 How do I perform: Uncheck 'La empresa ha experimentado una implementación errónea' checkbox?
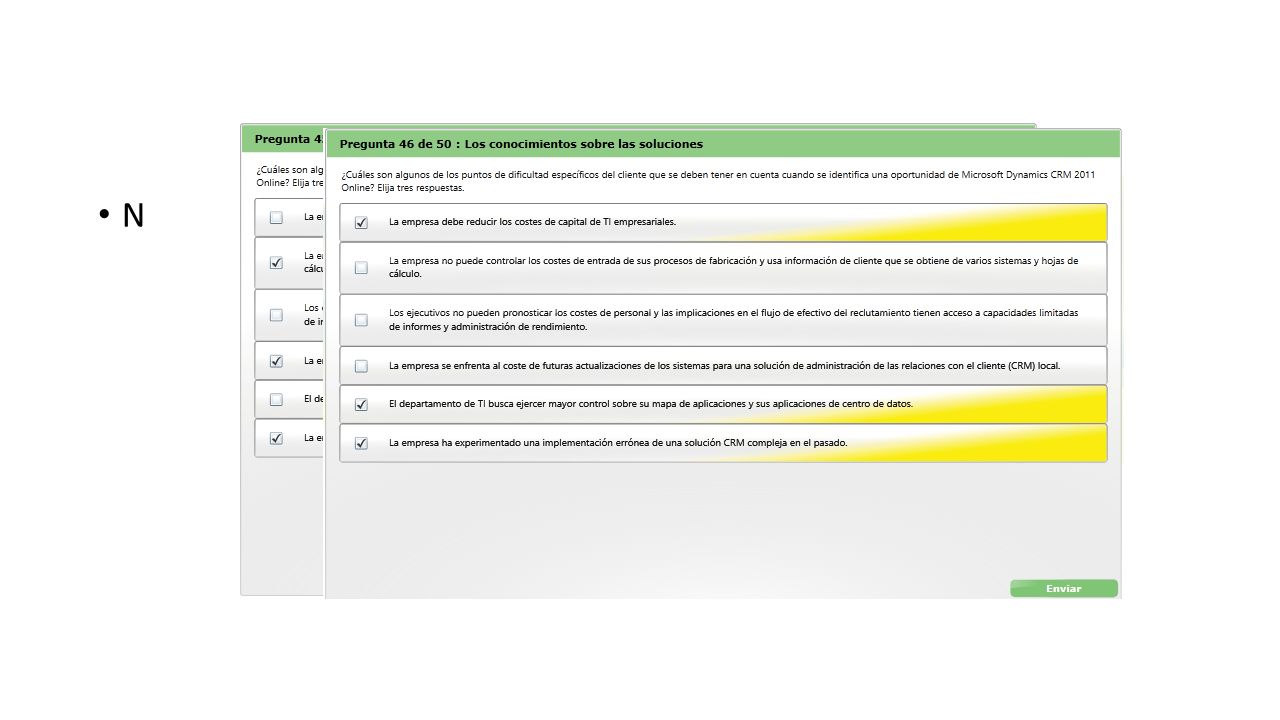click(x=361, y=443)
